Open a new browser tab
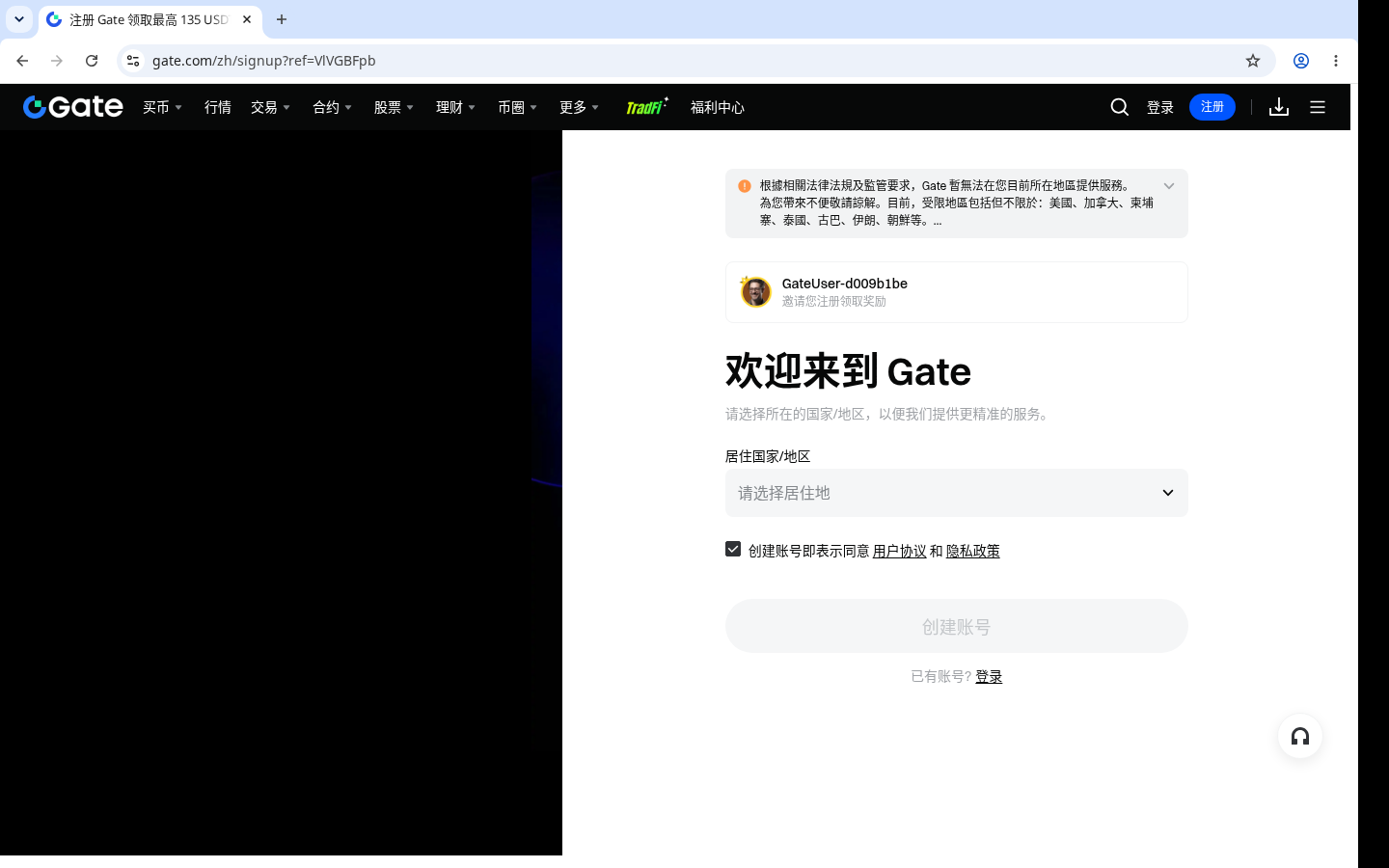This screenshot has height=868, width=1389. click(x=282, y=19)
